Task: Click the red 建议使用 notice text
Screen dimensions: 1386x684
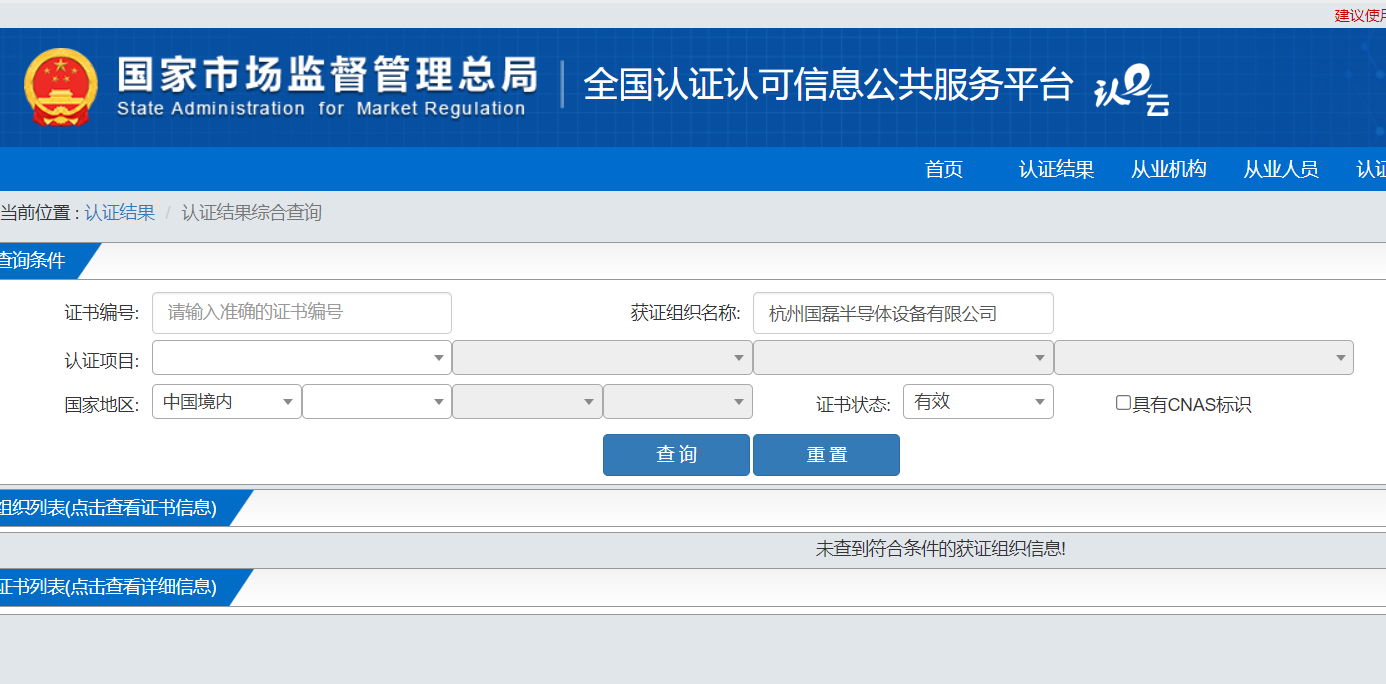Action: pos(1360,15)
